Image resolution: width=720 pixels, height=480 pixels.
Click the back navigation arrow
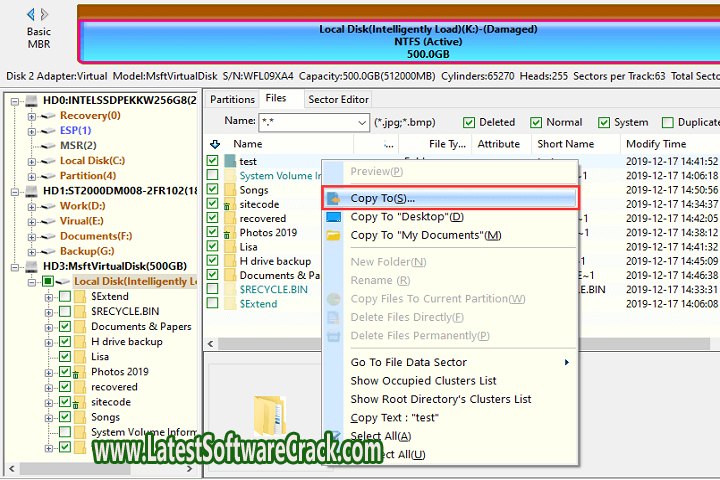point(31,14)
